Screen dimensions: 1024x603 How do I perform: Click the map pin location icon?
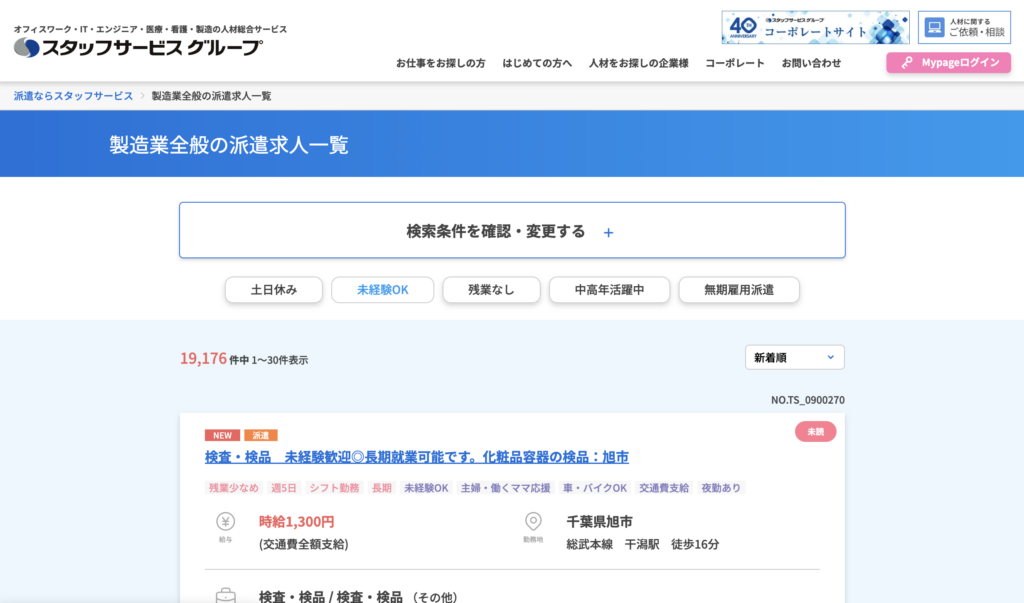(533, 521)
